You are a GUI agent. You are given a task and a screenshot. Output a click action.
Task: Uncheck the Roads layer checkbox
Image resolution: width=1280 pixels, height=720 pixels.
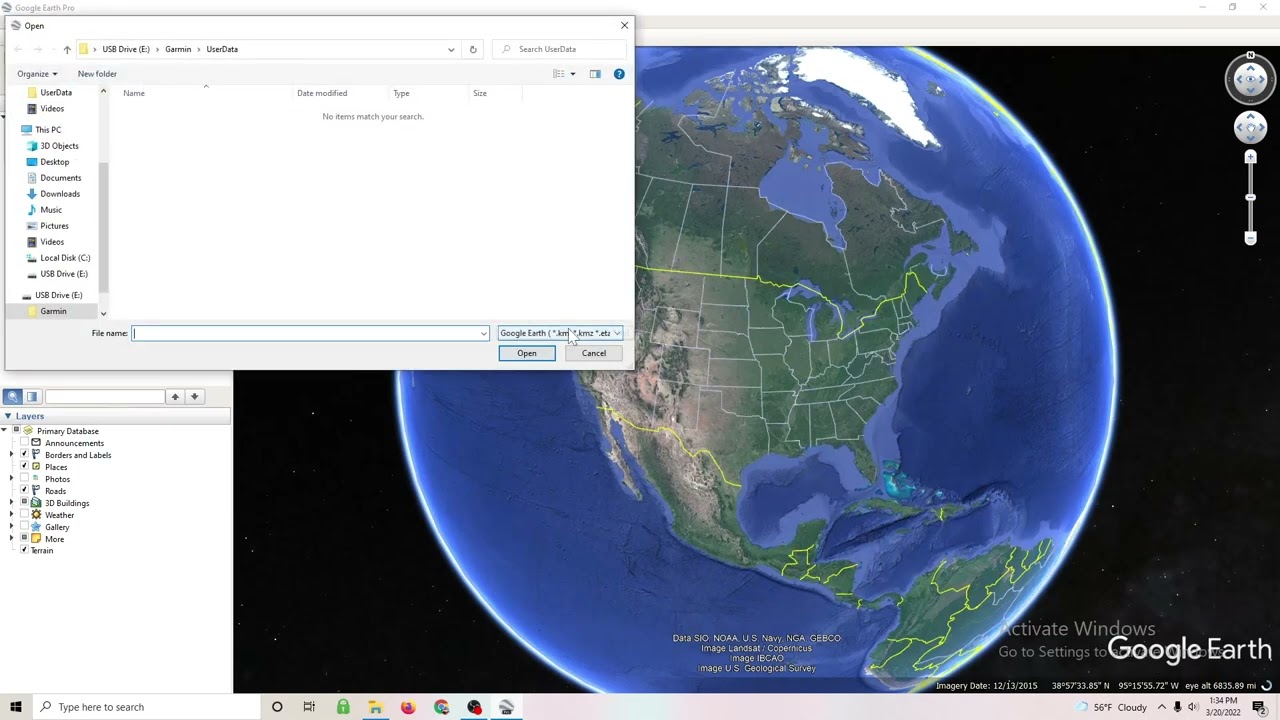[x=24, y=491]
